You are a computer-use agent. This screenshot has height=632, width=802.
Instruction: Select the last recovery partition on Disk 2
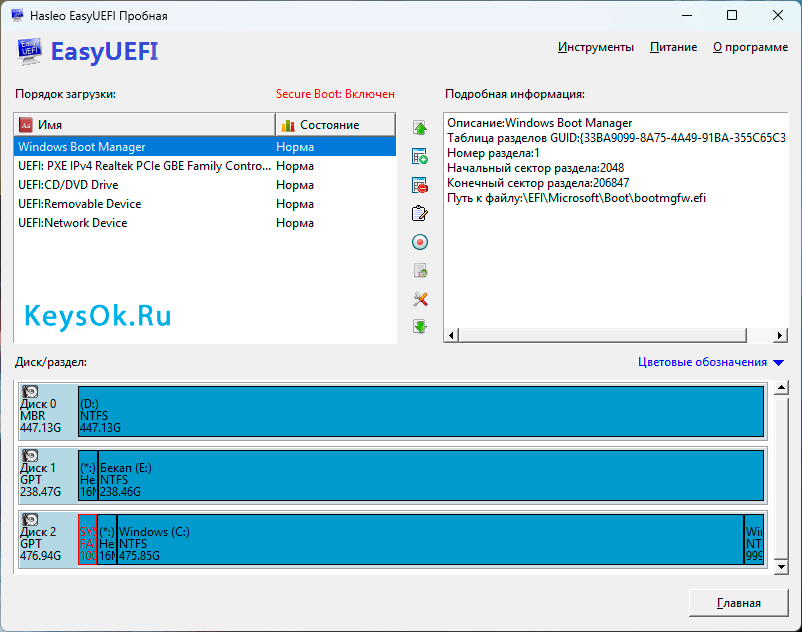click(754, 539)
